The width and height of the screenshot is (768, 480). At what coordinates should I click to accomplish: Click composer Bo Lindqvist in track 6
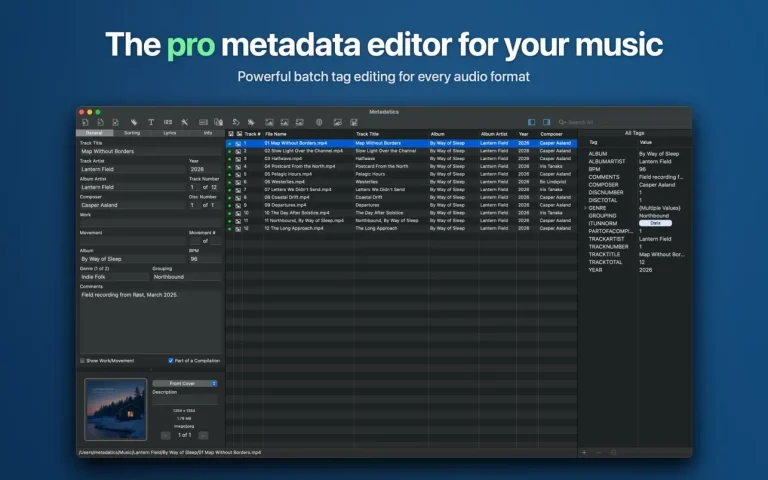tap(553, 182)
